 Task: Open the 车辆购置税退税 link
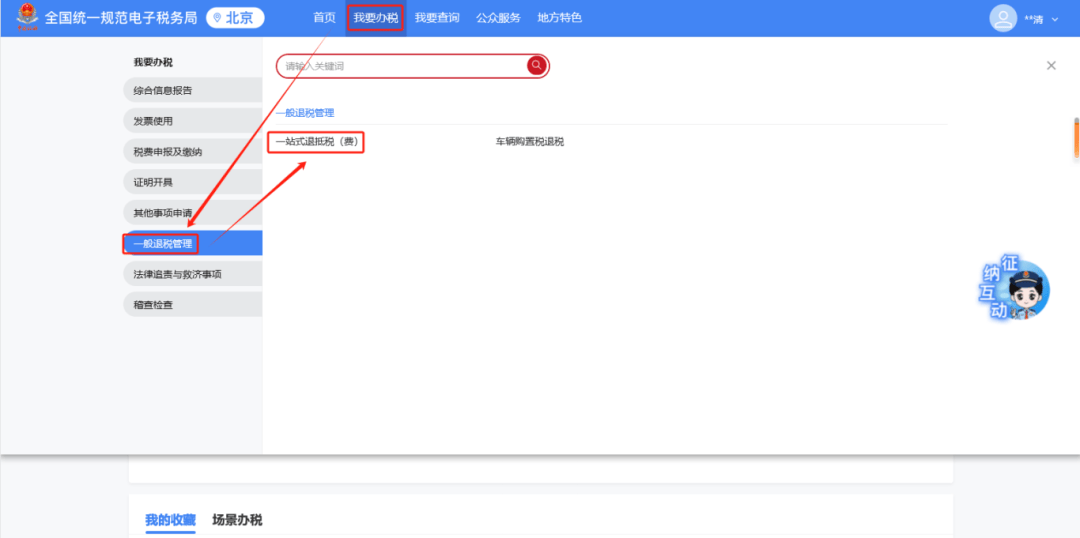click(x=530, y=142)
